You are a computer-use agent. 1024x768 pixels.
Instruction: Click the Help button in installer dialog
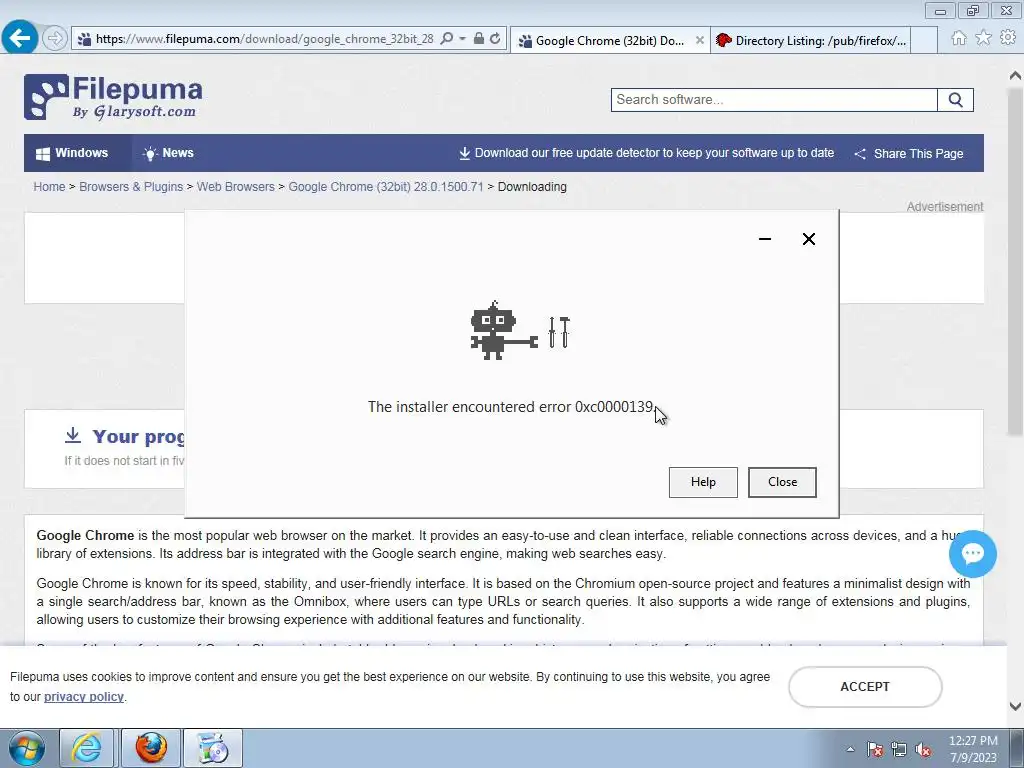point(703,482)
